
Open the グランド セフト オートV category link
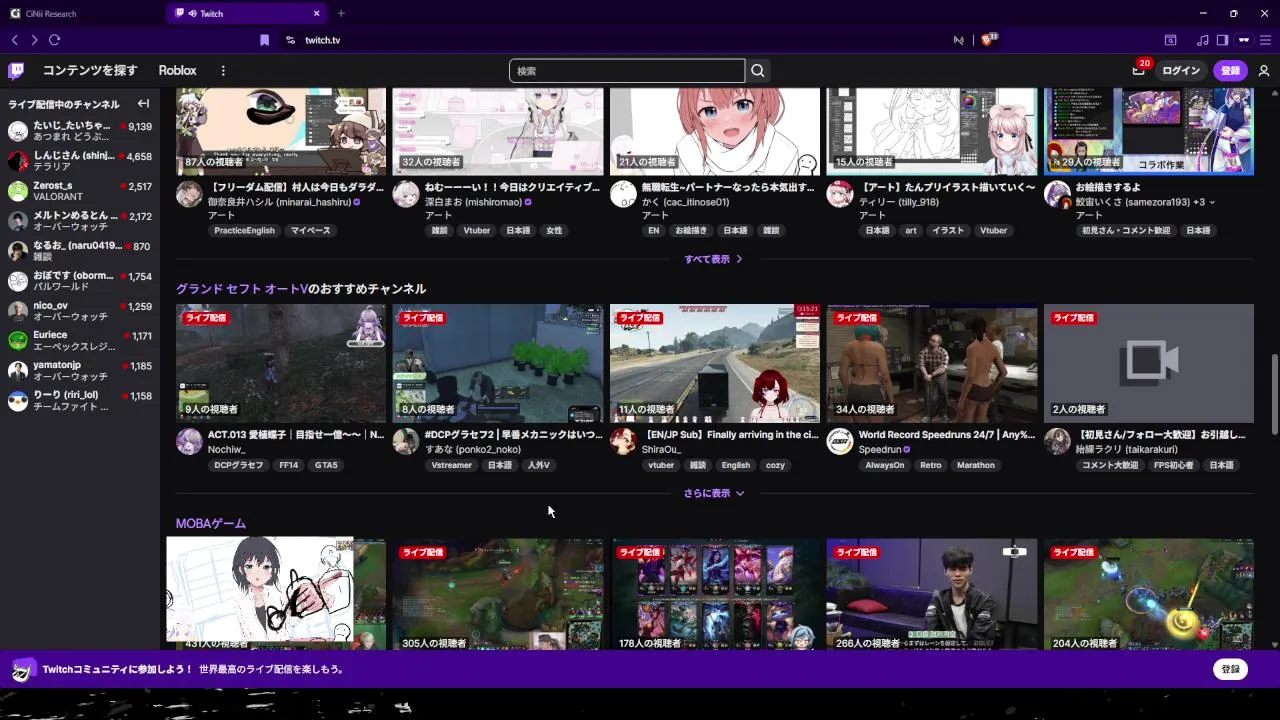coord(241,289)
